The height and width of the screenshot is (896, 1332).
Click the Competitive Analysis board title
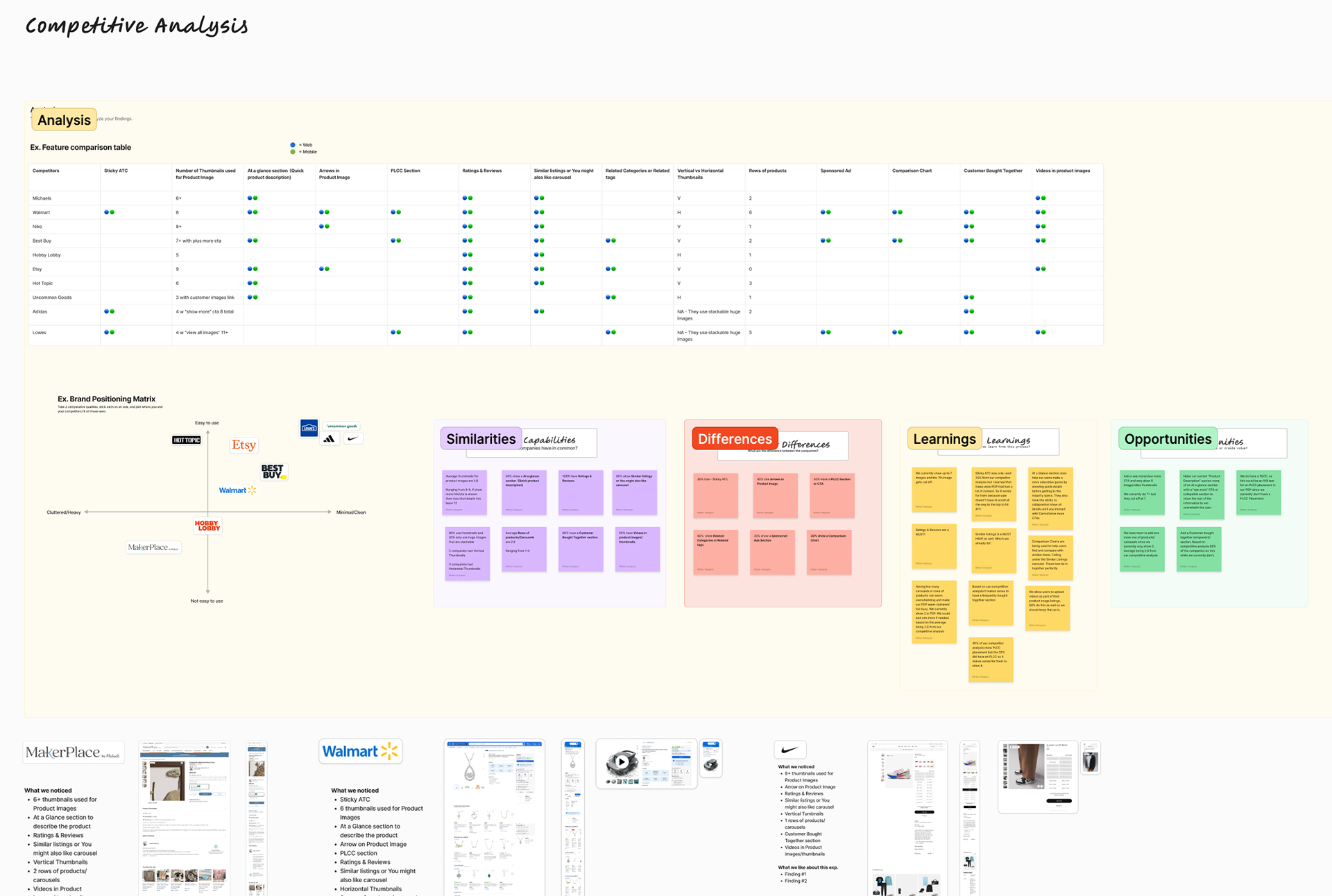tap(137, 26)
